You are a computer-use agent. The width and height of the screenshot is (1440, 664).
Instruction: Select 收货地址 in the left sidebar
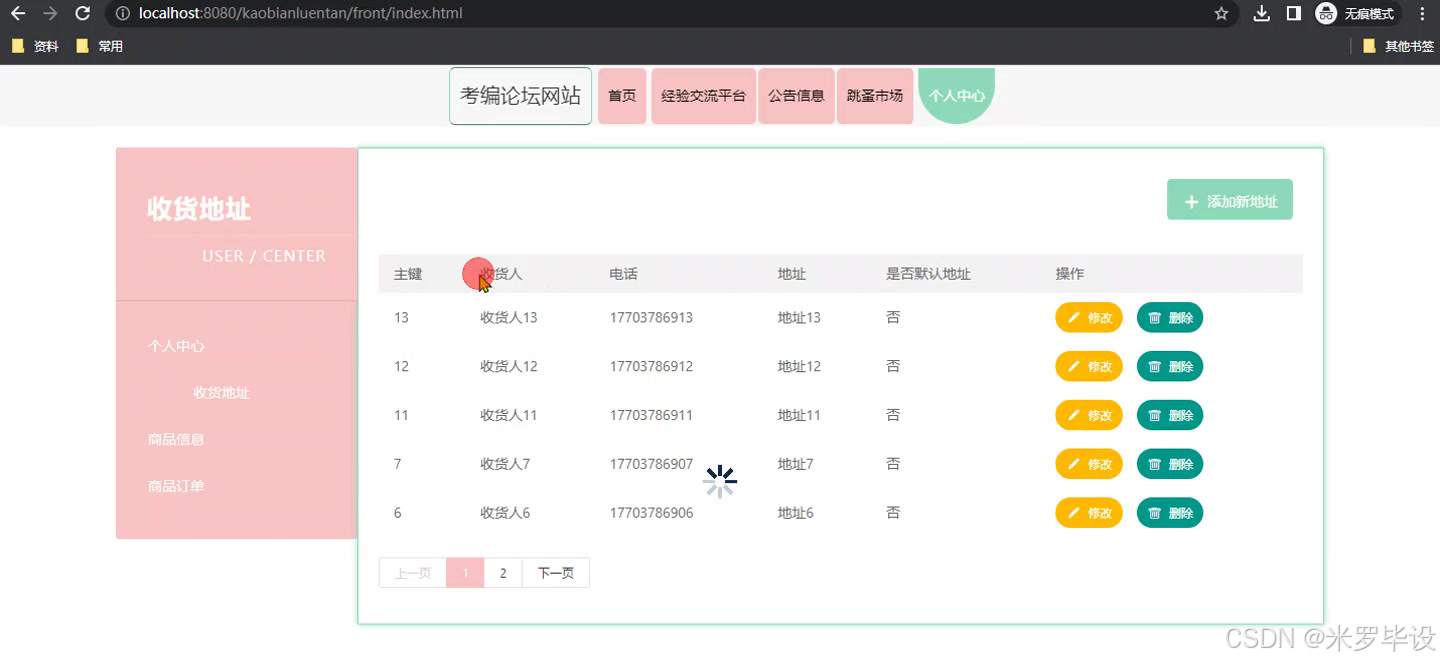point(221,393)
